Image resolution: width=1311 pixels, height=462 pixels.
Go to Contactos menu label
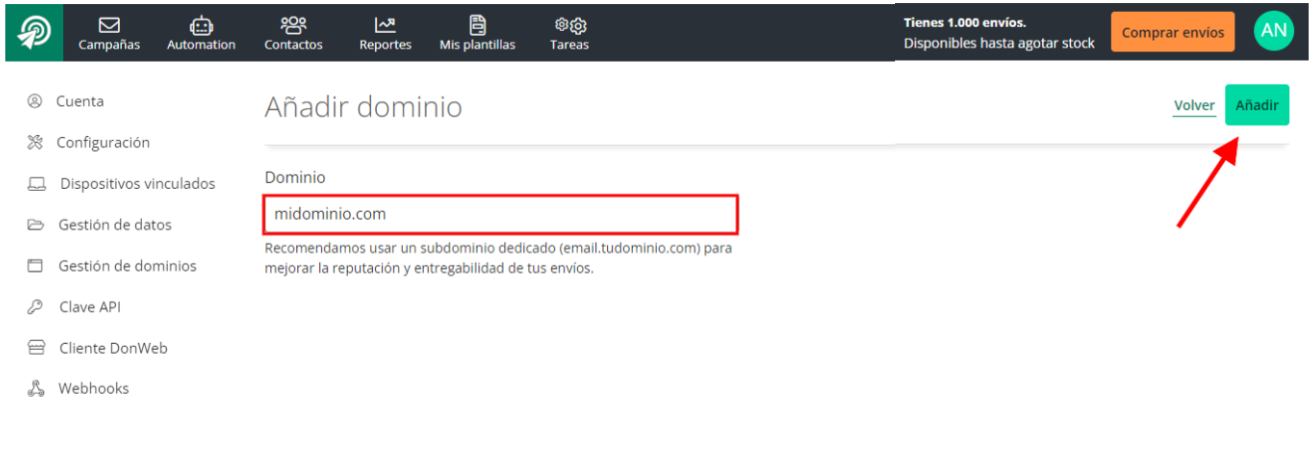point(293,45)
